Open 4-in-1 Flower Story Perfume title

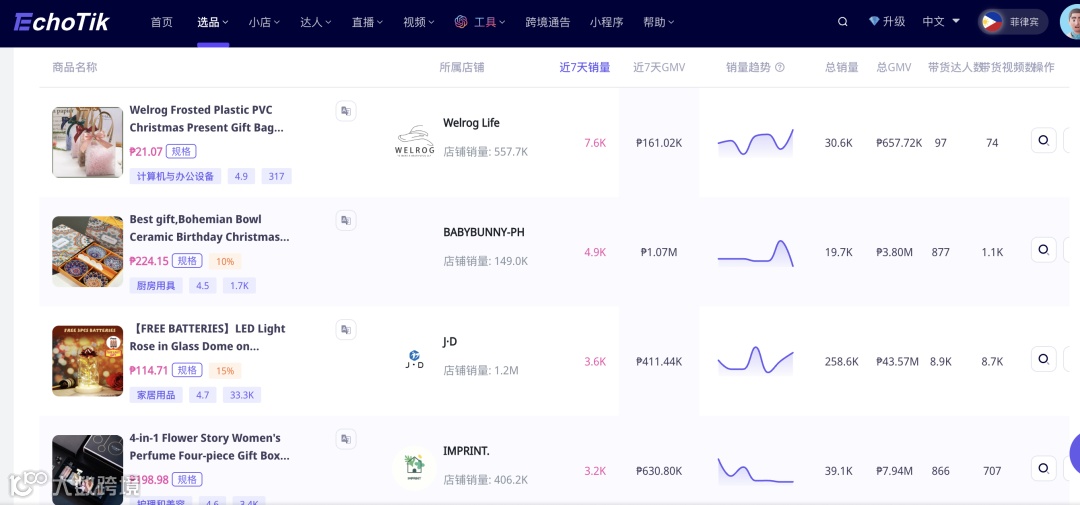[209, 447]
